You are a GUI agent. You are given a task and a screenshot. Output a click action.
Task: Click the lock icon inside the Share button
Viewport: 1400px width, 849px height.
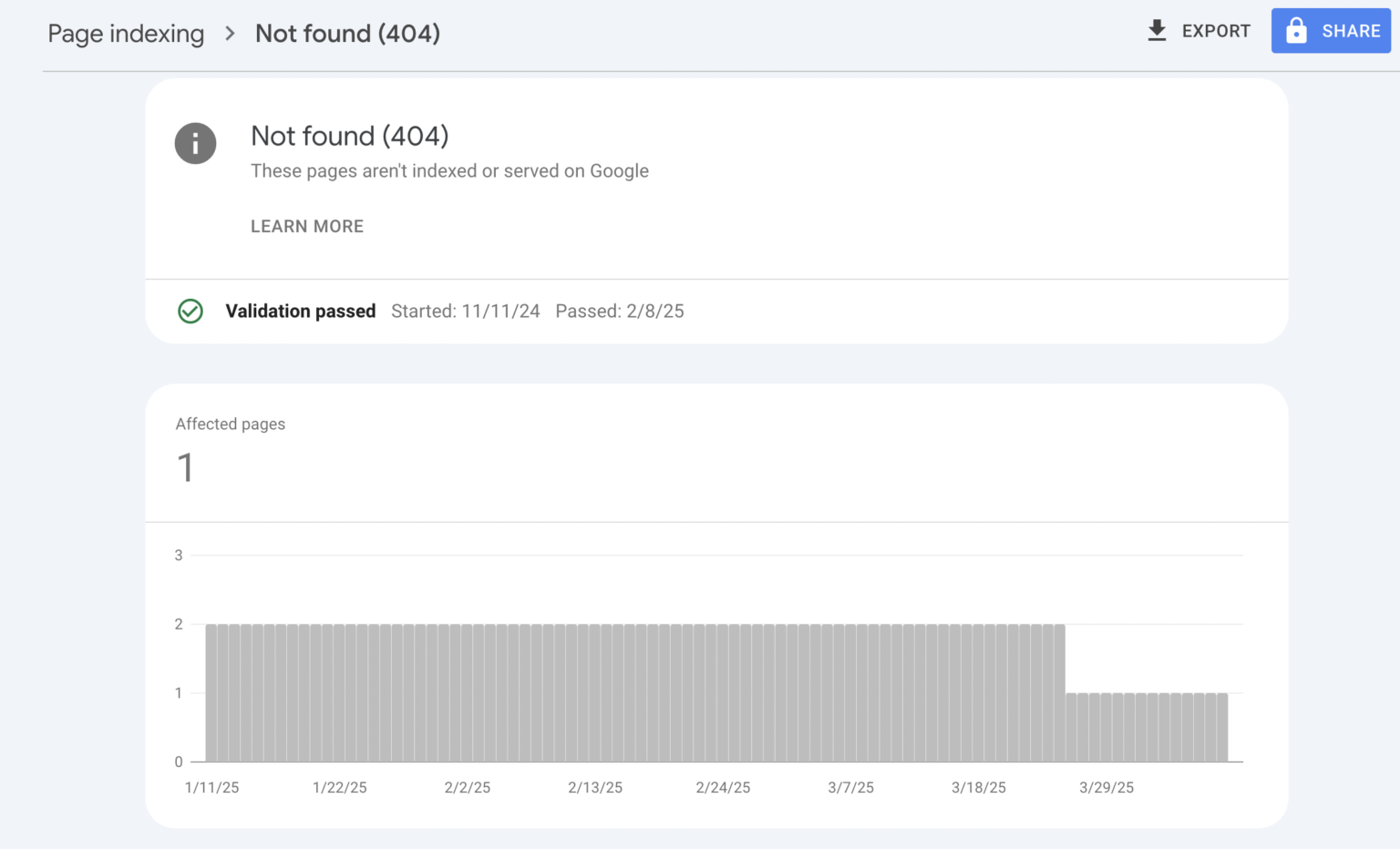click(1295, 30)
